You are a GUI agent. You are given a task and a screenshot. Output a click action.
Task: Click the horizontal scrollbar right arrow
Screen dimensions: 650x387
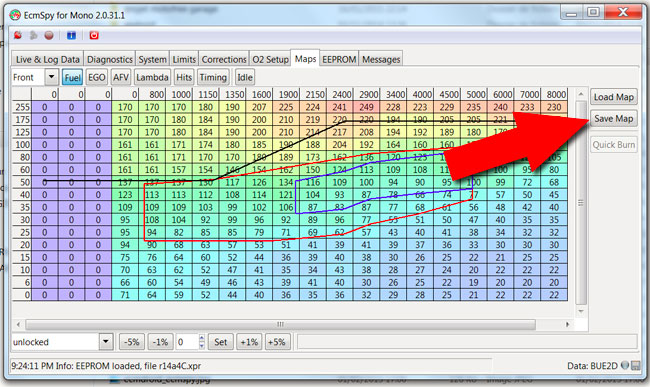pos(567,324)
